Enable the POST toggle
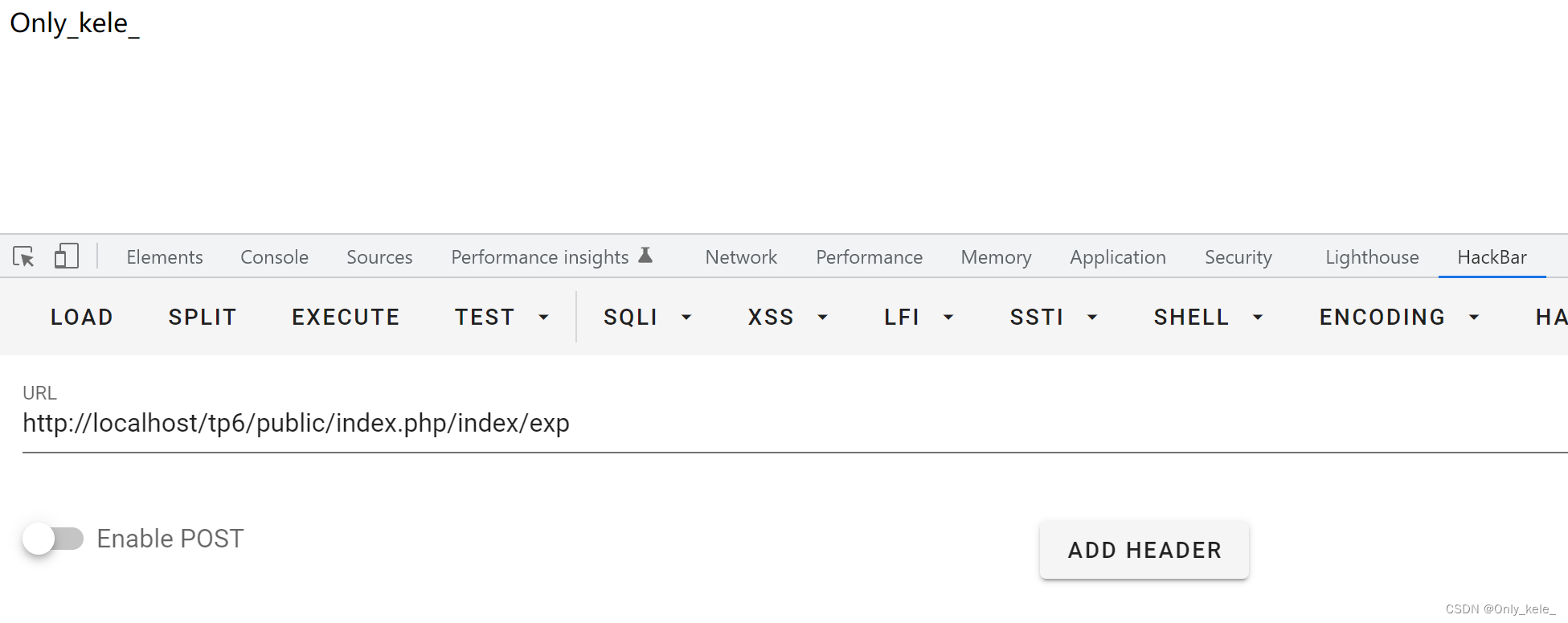The width and height of the screenshot is (1568, 623). pyautogui.click(x=54, y=539)
